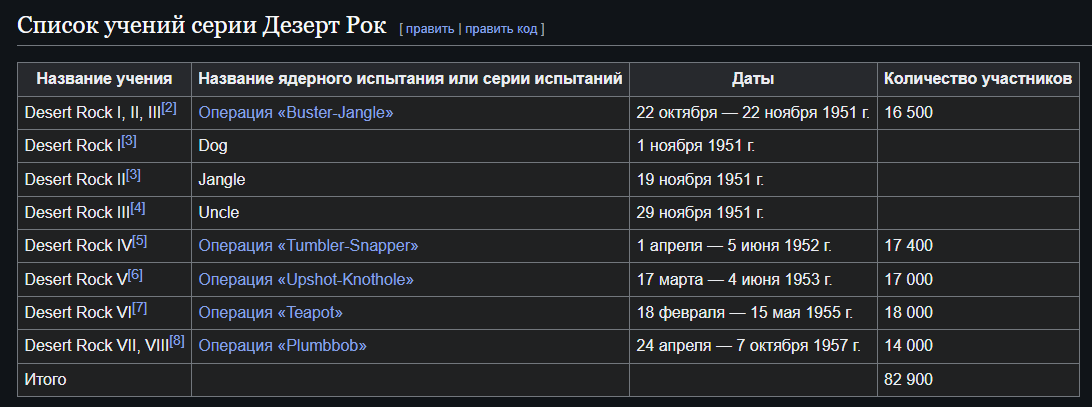This screenshot has width=1092, height=407.
Task: Open the Операция «Teapot» article link
Action: (x=271, y=312)
